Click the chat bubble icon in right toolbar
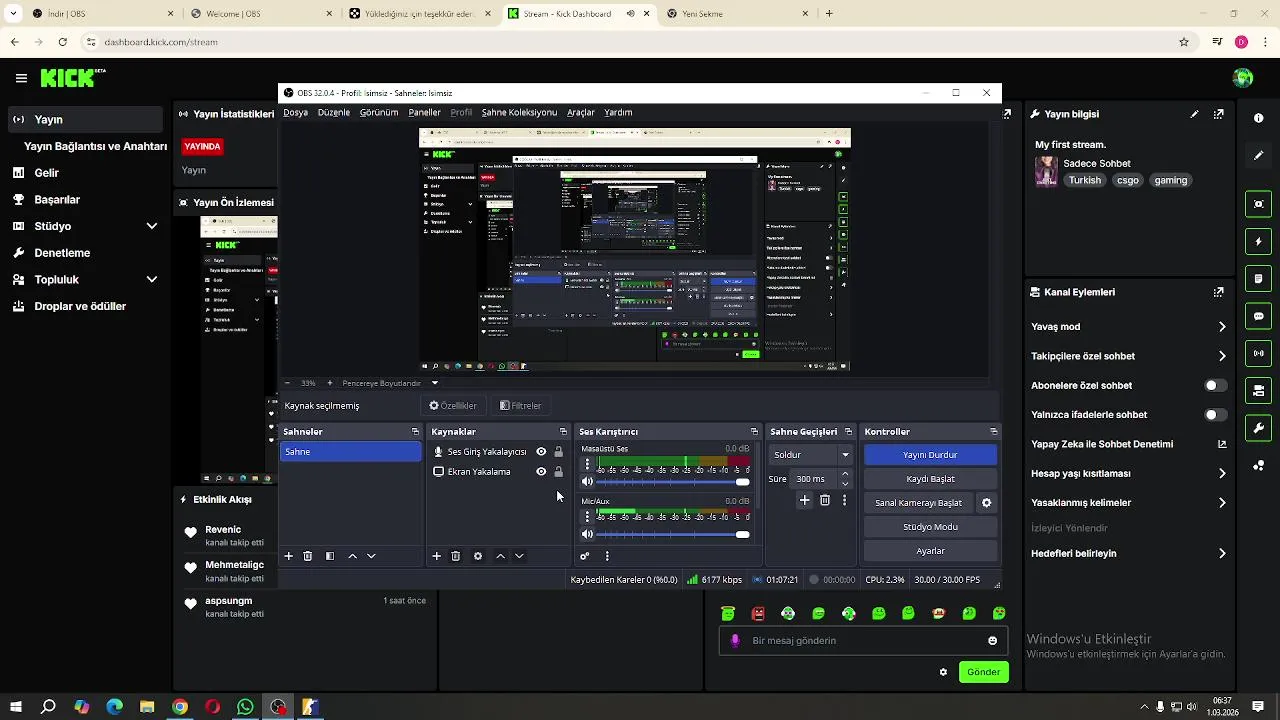Image resolution: width=1280 pixels, height=720 pixels. [1258, 316]
